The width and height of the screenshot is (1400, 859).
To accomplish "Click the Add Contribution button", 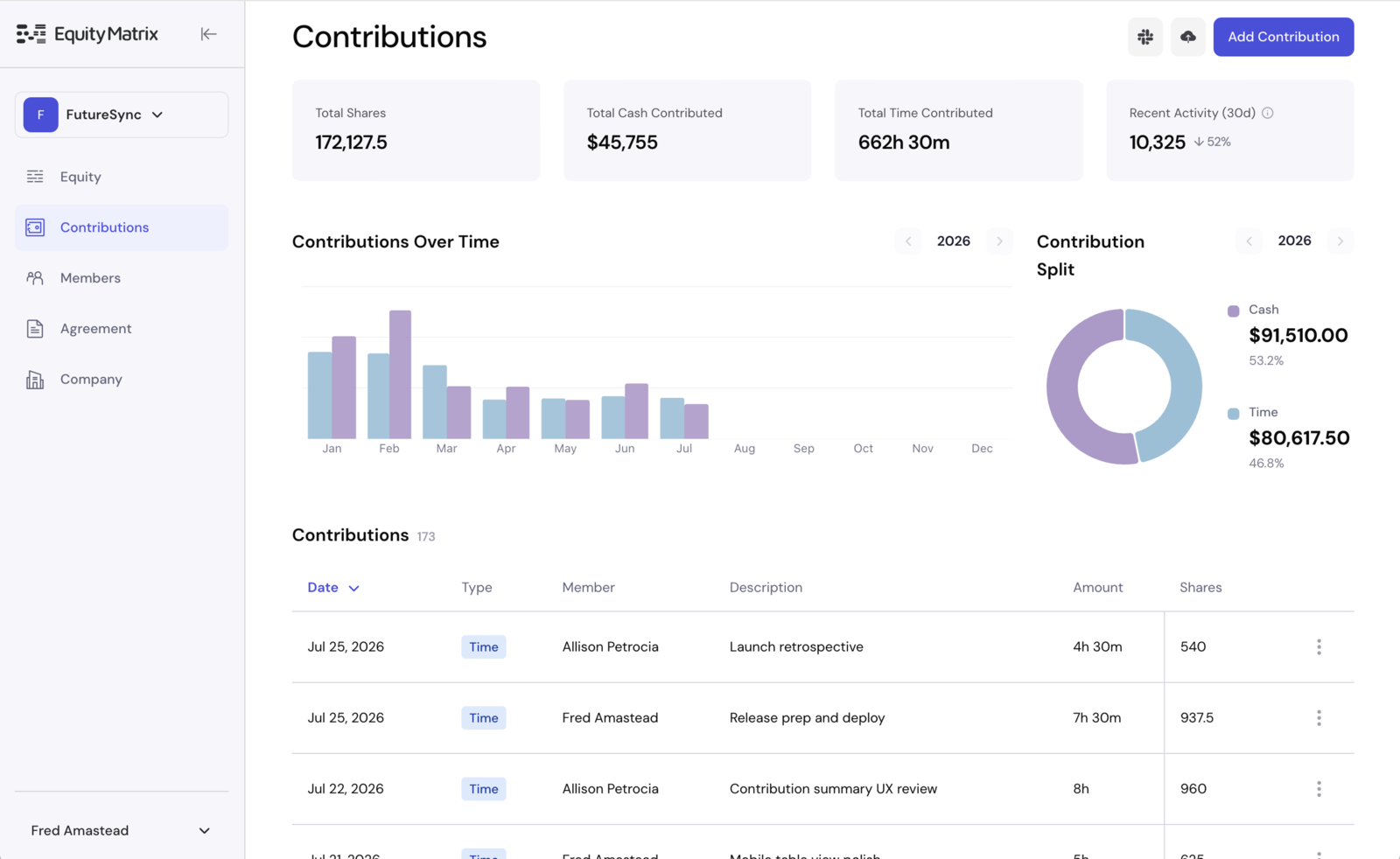I will (x=1284, y=37).
